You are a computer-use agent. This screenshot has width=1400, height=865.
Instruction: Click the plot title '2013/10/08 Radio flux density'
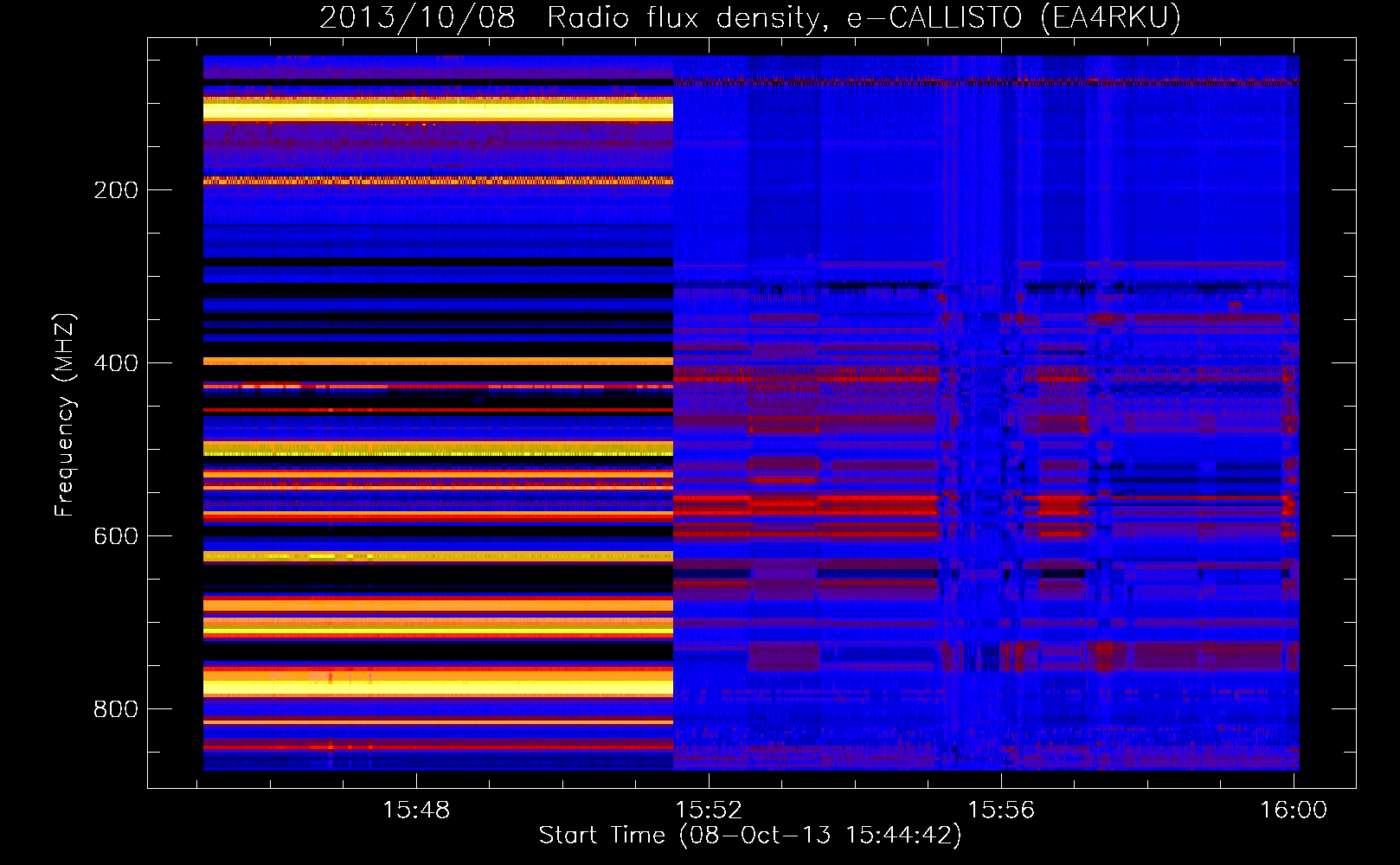click(x=750, y=17)
